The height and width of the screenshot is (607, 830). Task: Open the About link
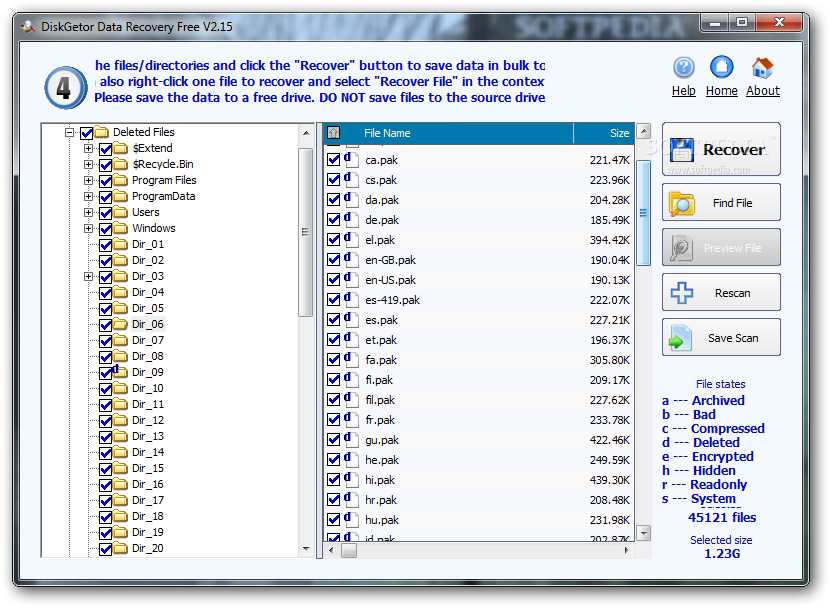[763, 90]
